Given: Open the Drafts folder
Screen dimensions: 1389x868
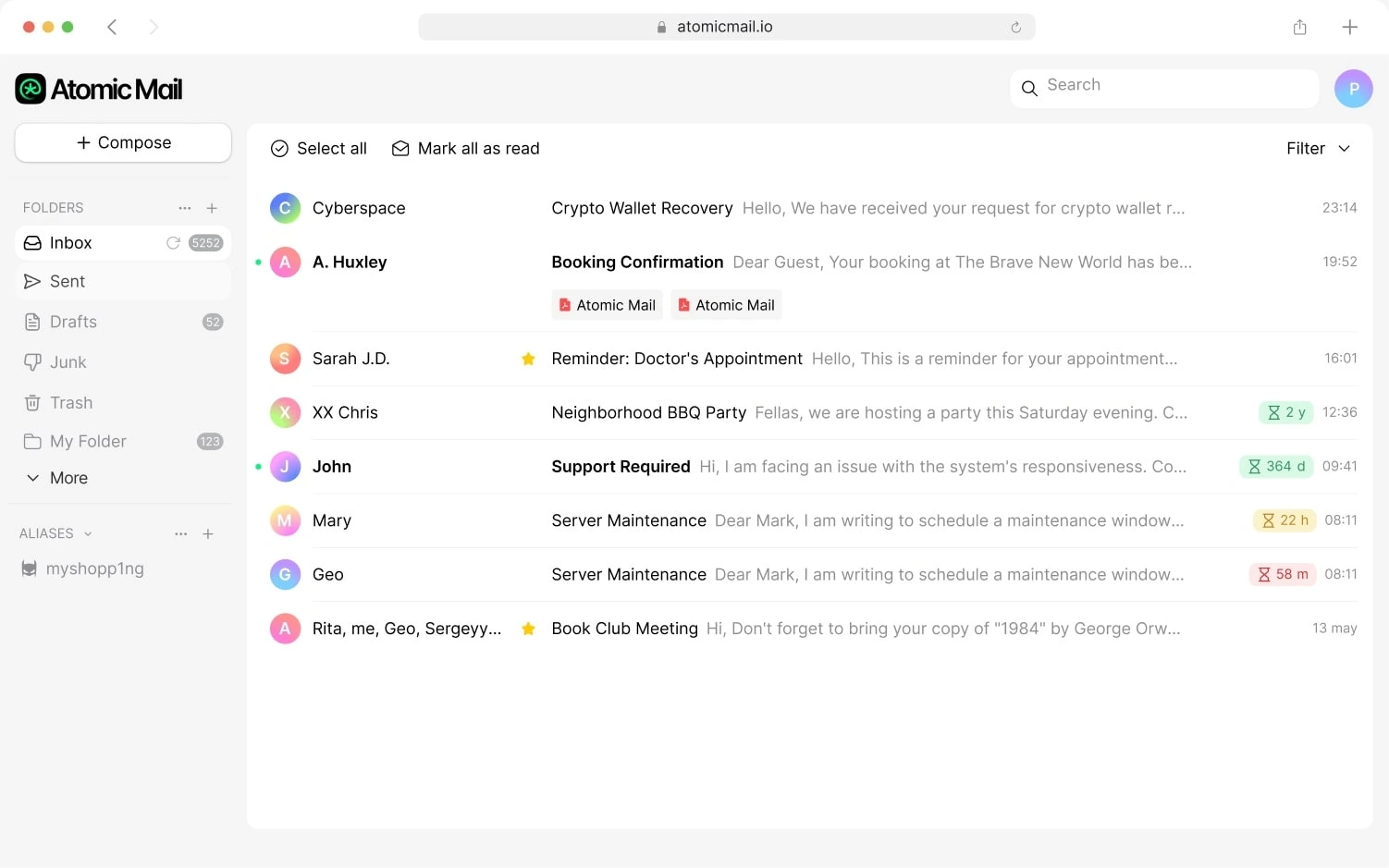Looking at the screenshot, I should (x=123, y=322).
